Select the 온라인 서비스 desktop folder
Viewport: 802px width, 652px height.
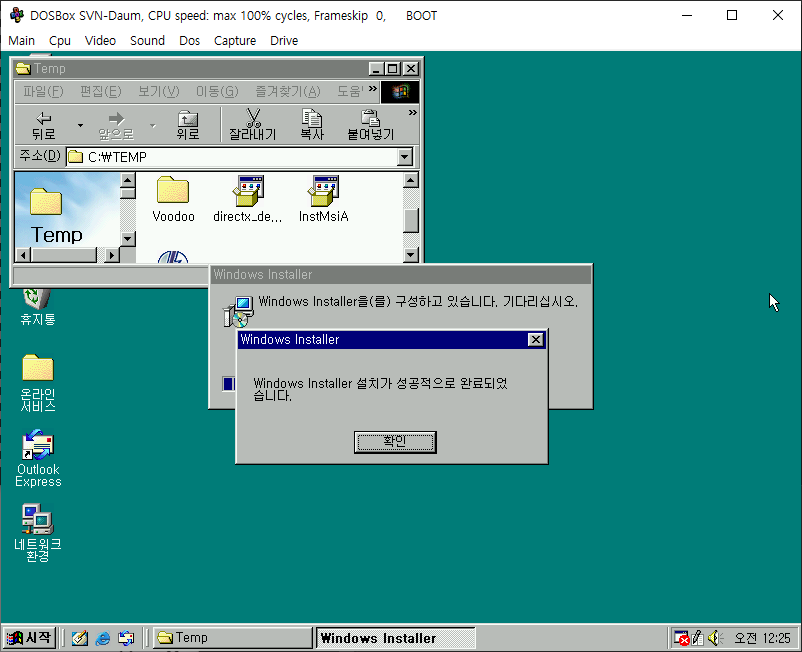coord(37,383)
